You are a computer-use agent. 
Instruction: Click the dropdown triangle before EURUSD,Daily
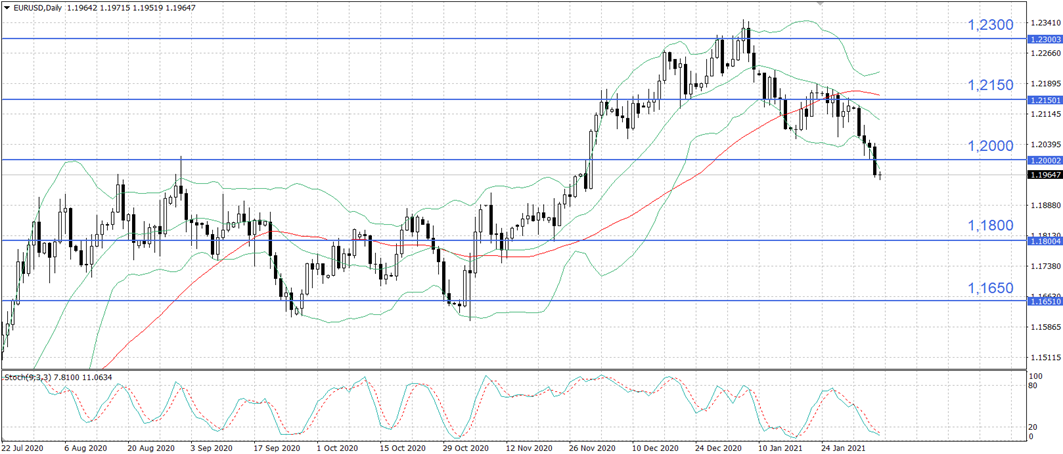[x=7, y=8]
